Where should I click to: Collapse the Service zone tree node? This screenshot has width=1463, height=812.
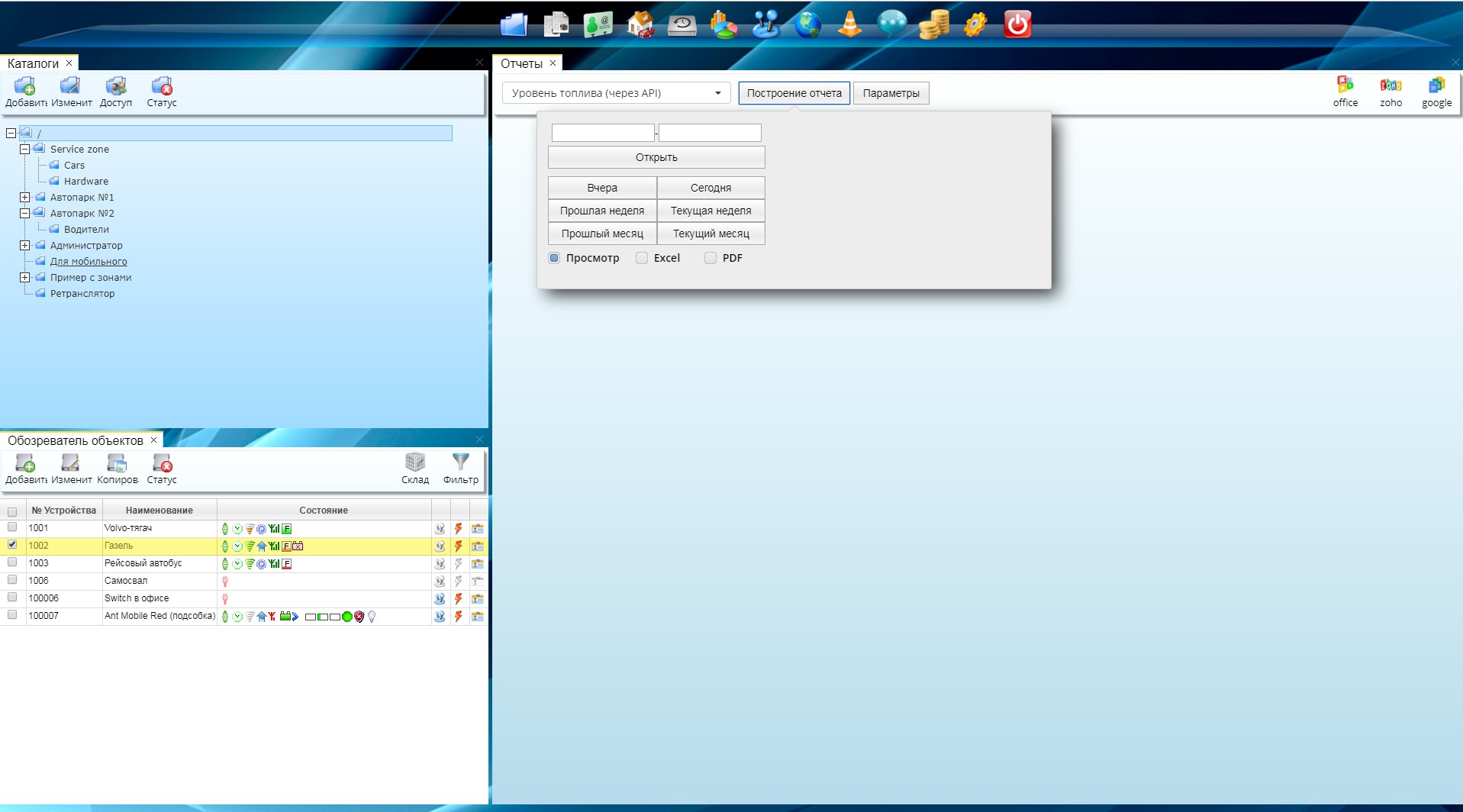click(x=25, y=150)
